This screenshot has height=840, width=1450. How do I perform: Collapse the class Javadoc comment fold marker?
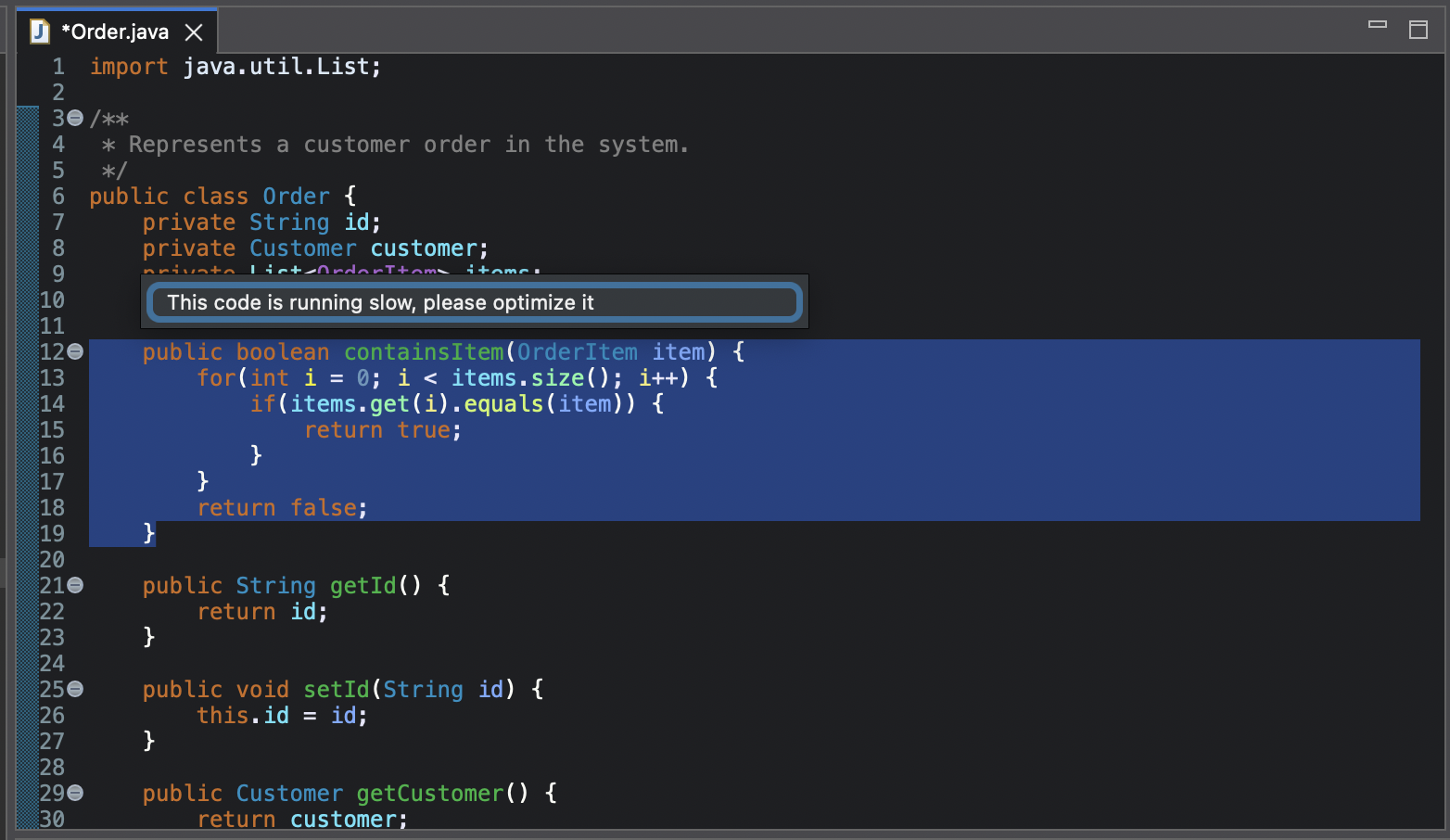[74, 118]
